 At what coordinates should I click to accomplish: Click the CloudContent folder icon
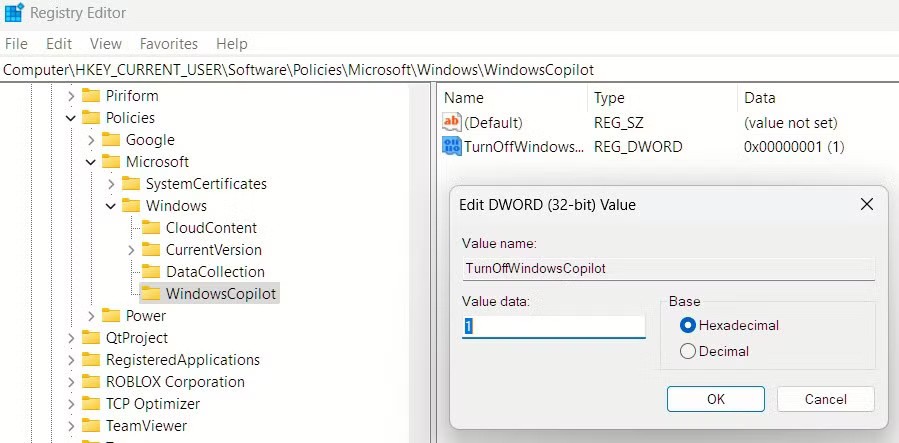tap(151, 228)
